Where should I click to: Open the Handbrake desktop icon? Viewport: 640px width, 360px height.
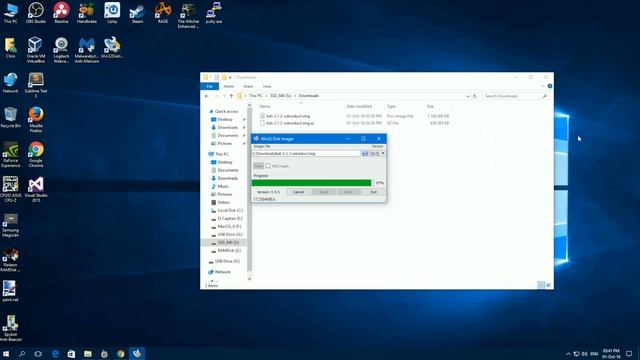pos(87,13)
